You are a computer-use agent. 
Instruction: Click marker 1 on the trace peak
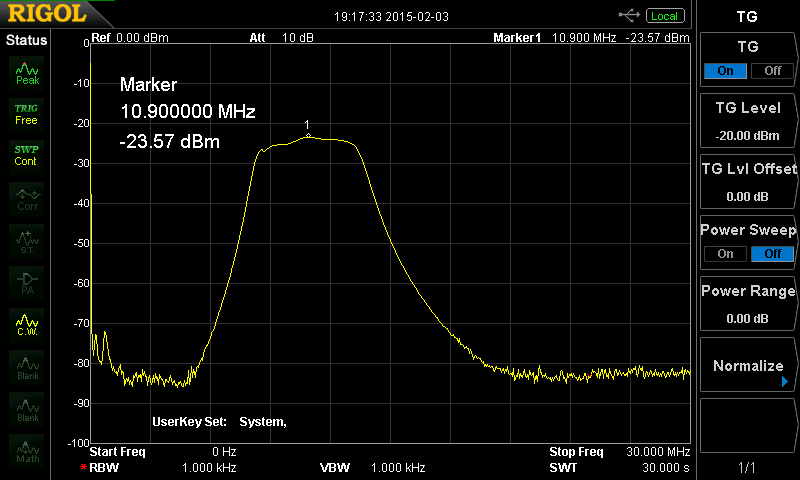point(308,135)
